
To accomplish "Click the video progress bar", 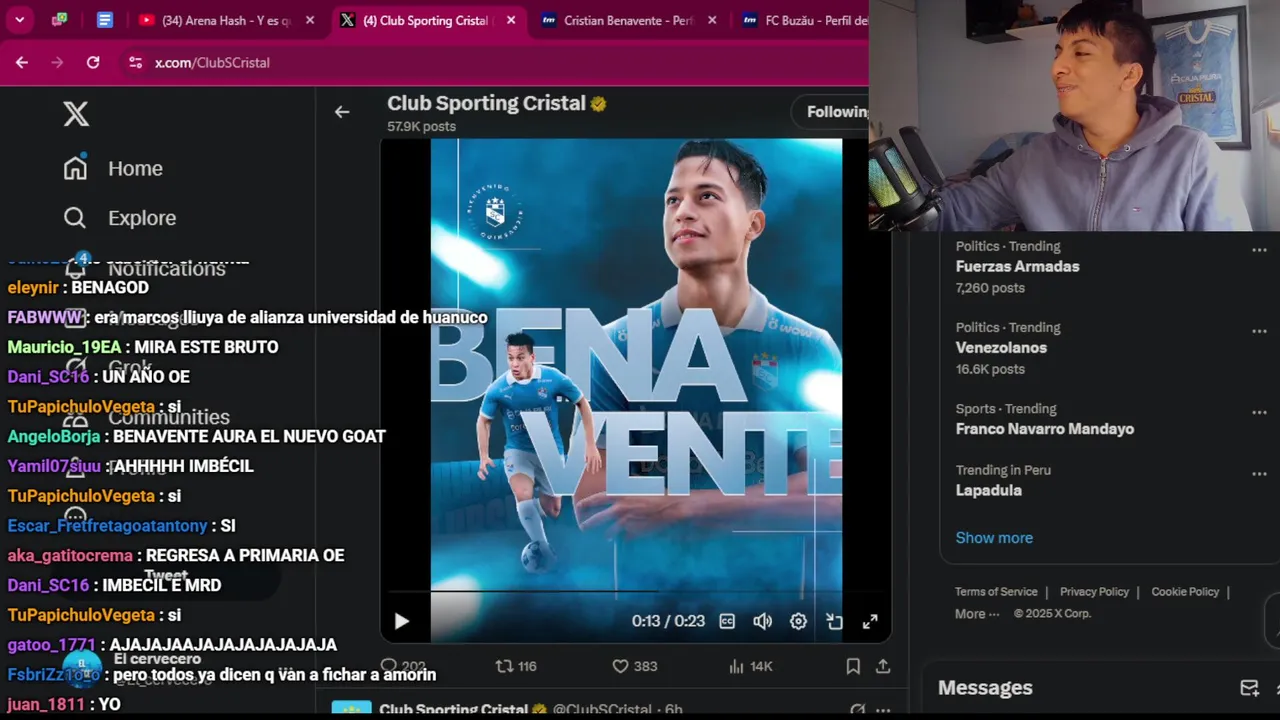I will pyautogui.click(x=635, y=592).
